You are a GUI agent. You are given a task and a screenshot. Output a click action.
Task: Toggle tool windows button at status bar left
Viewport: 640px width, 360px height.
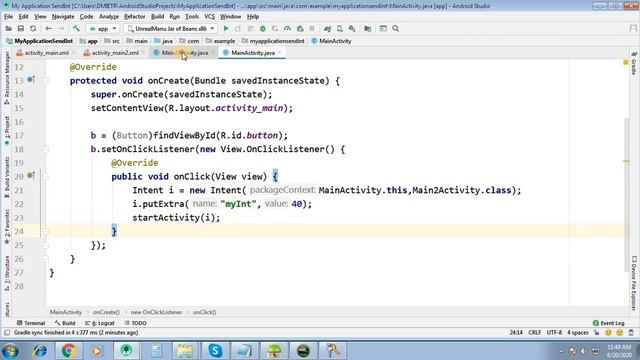(x=7, y=333)
